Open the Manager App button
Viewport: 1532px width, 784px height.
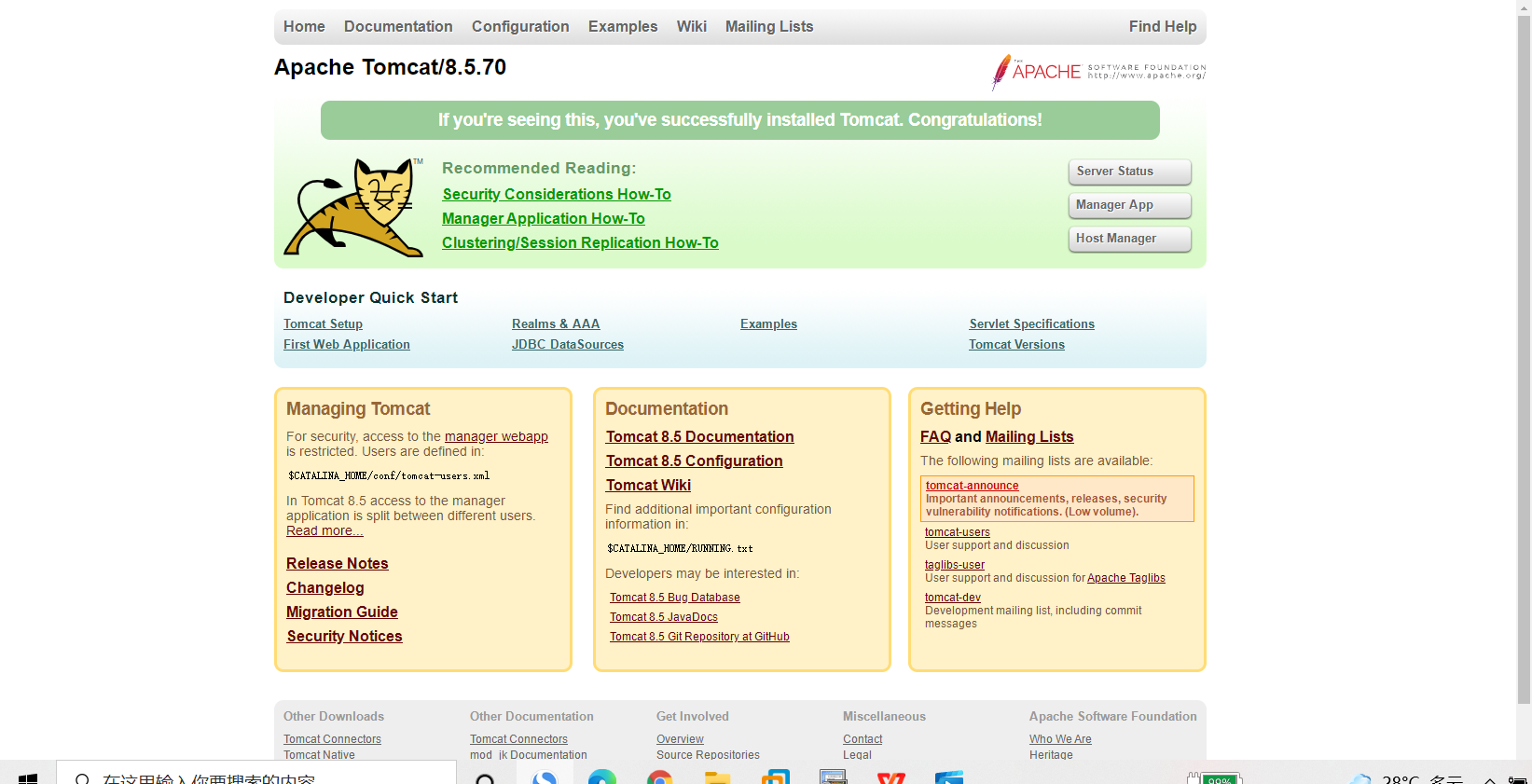(1129, 205)
